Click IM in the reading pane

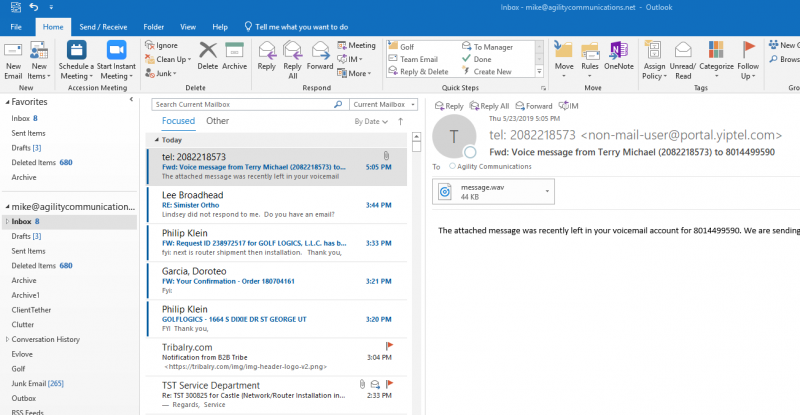(x=568, y=106)
